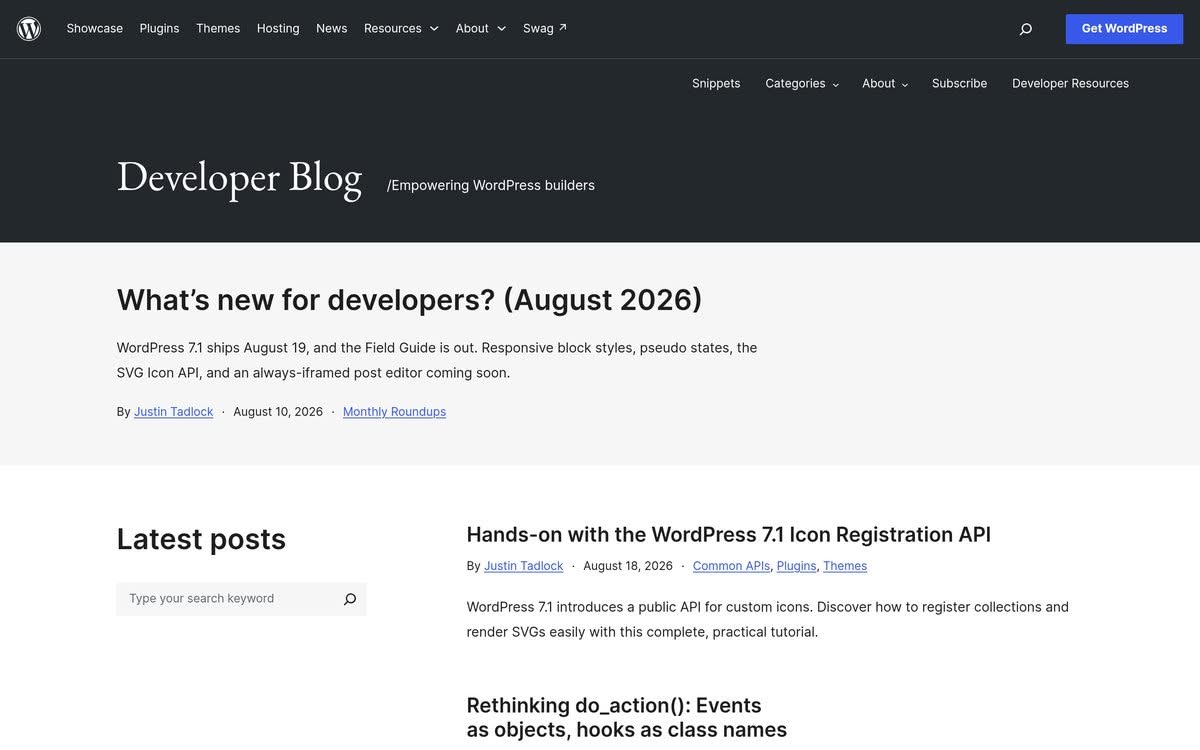Expand the Resources dropdown in top bar

[401, 28]
